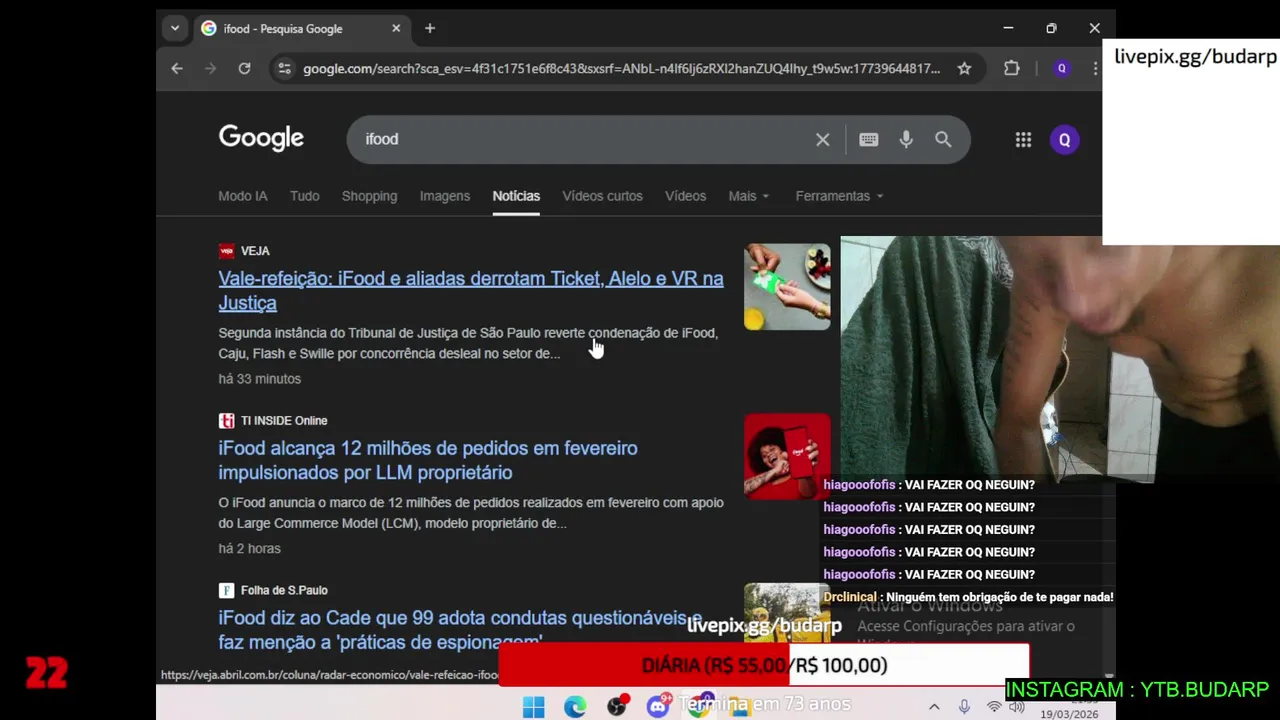This screenshot has height=720, width=1280.
Task: Expand the Mais dropdown
Action: [749, 196]
